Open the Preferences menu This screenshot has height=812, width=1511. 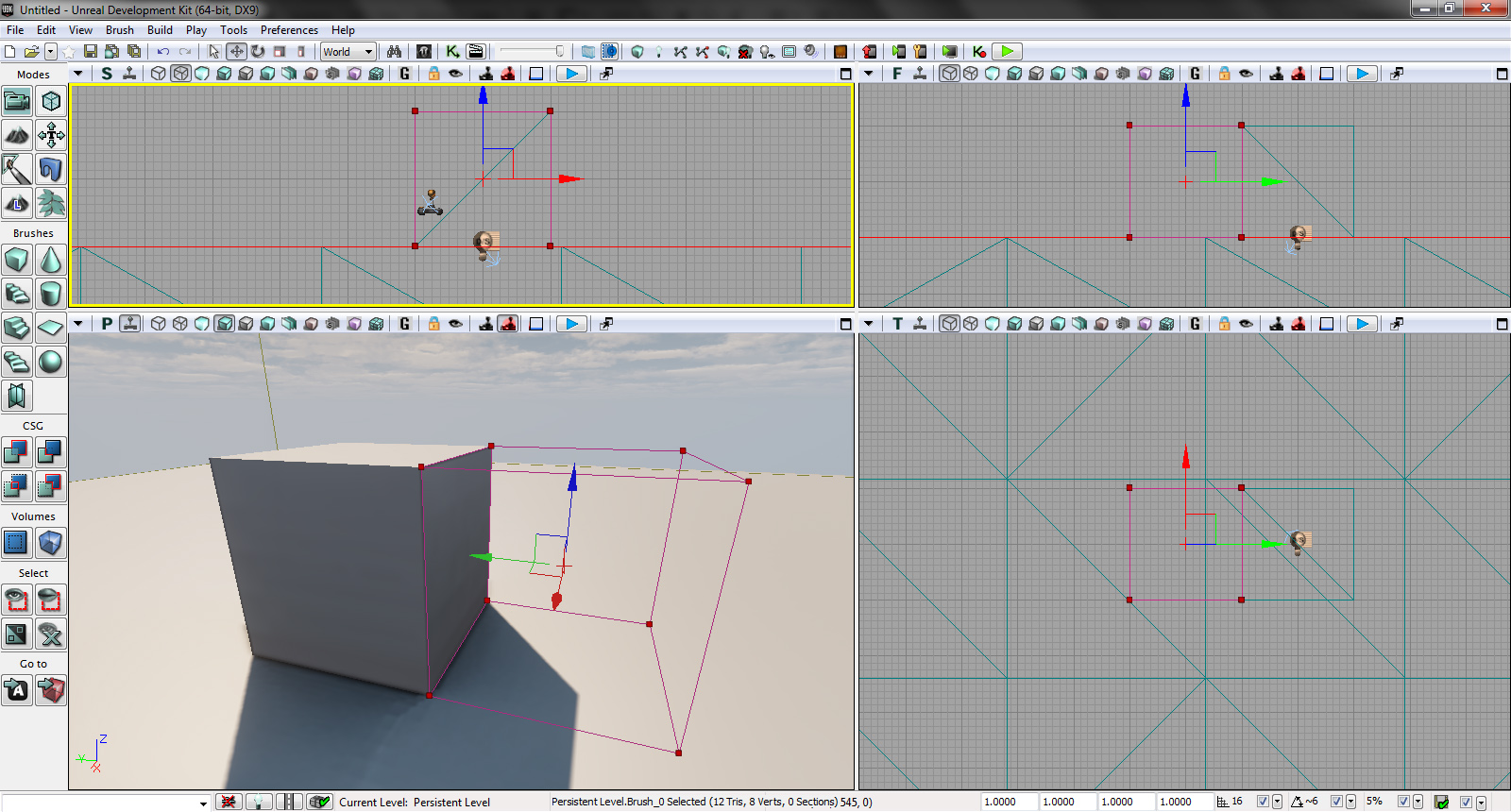289,30
